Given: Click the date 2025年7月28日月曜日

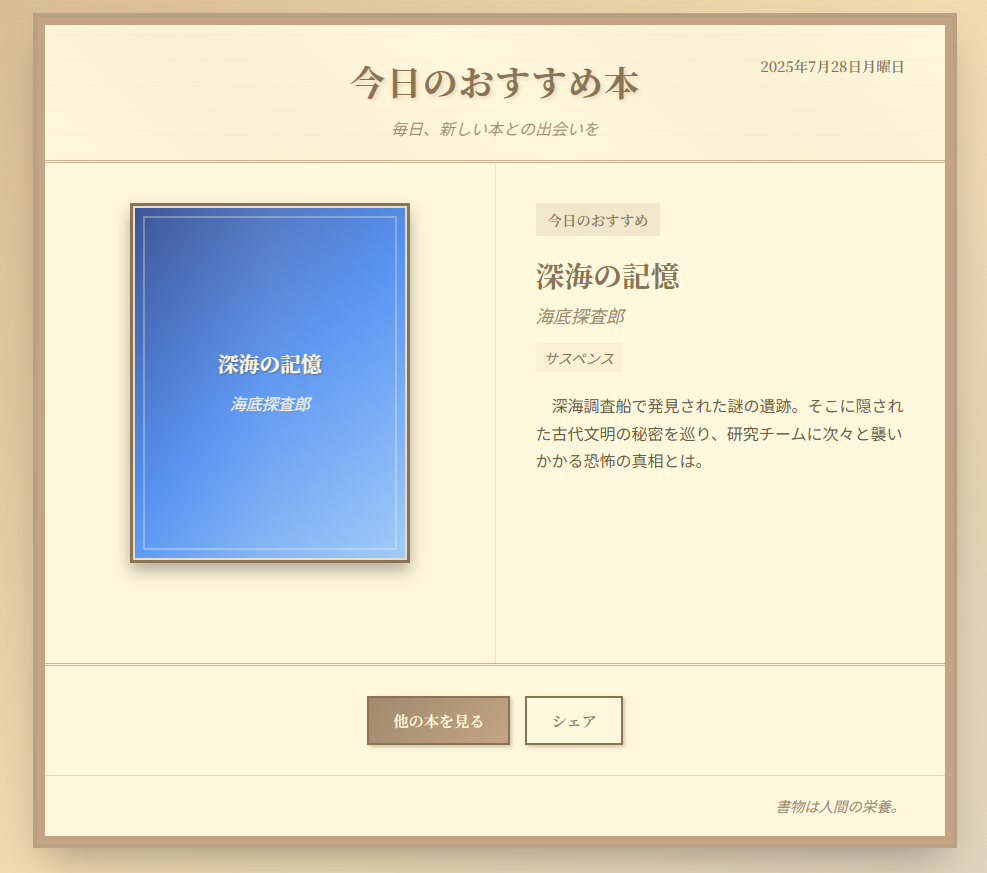Looking at the screenshot, I should 832,67.
